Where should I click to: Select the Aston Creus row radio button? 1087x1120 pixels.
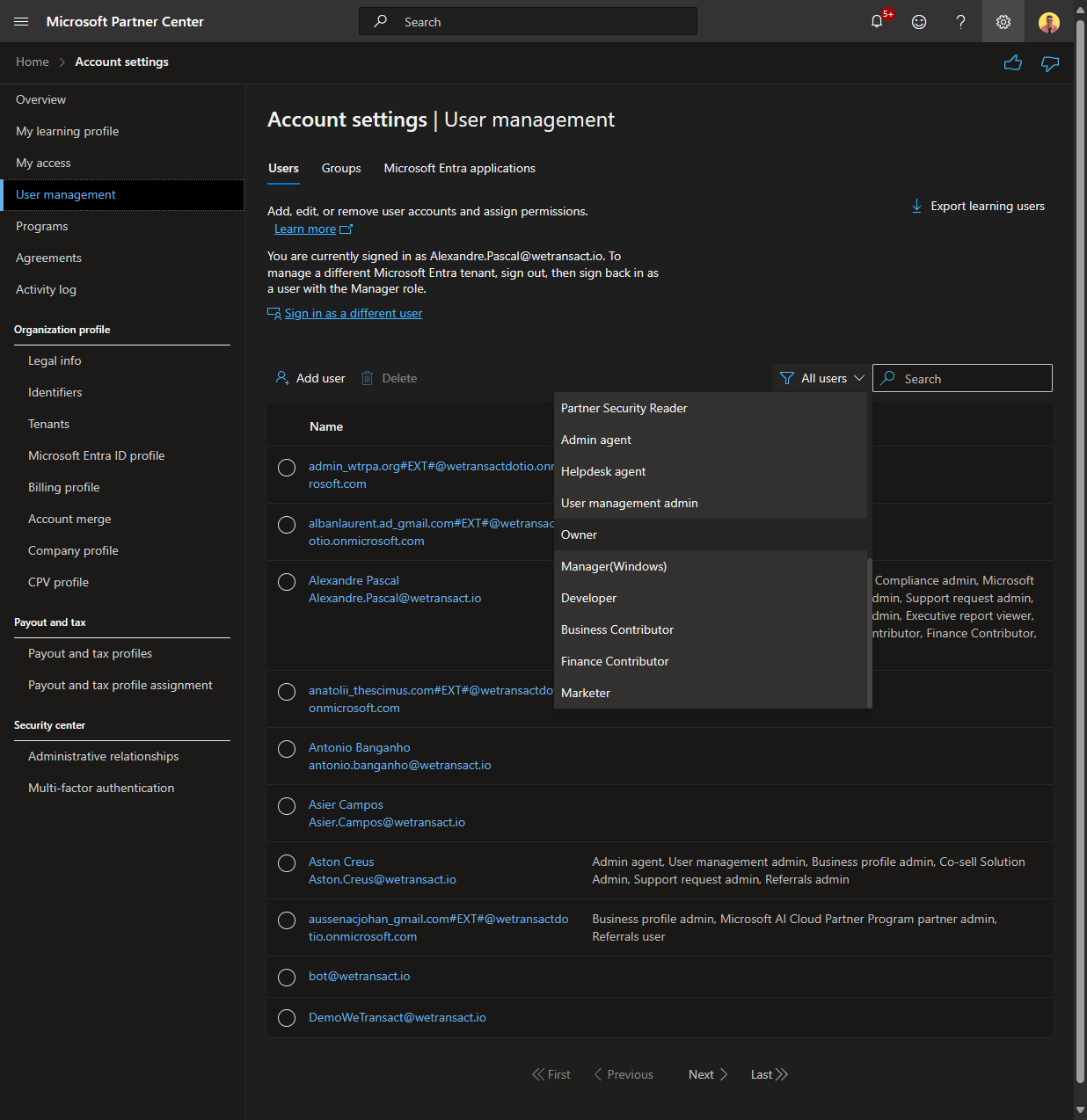pos(287,863)
